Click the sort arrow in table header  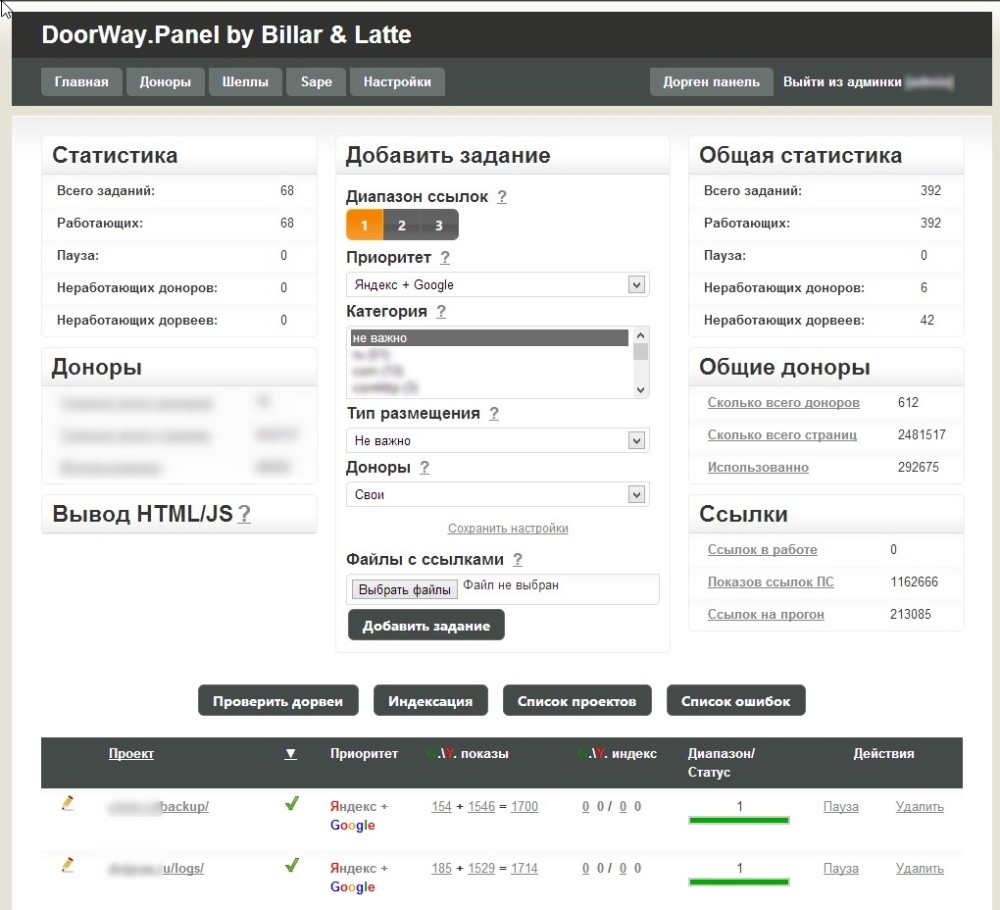290,754
